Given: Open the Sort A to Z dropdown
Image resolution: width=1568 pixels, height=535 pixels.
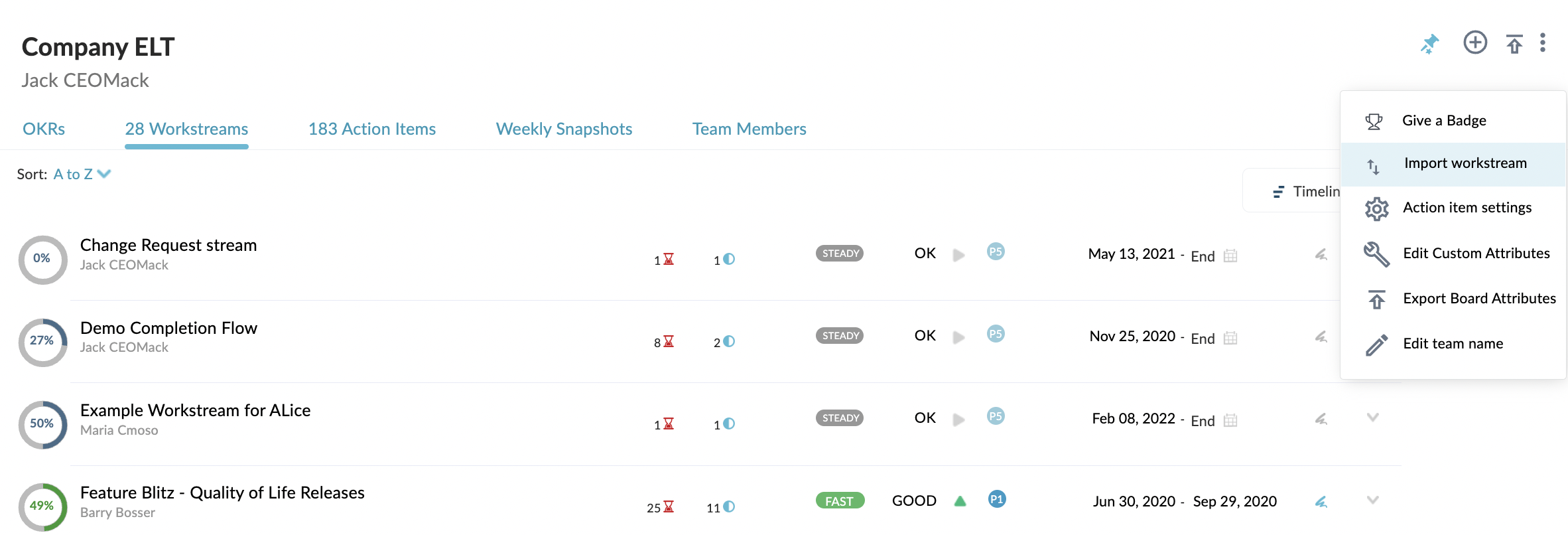Looking at the screenshot, I should 82,174.
